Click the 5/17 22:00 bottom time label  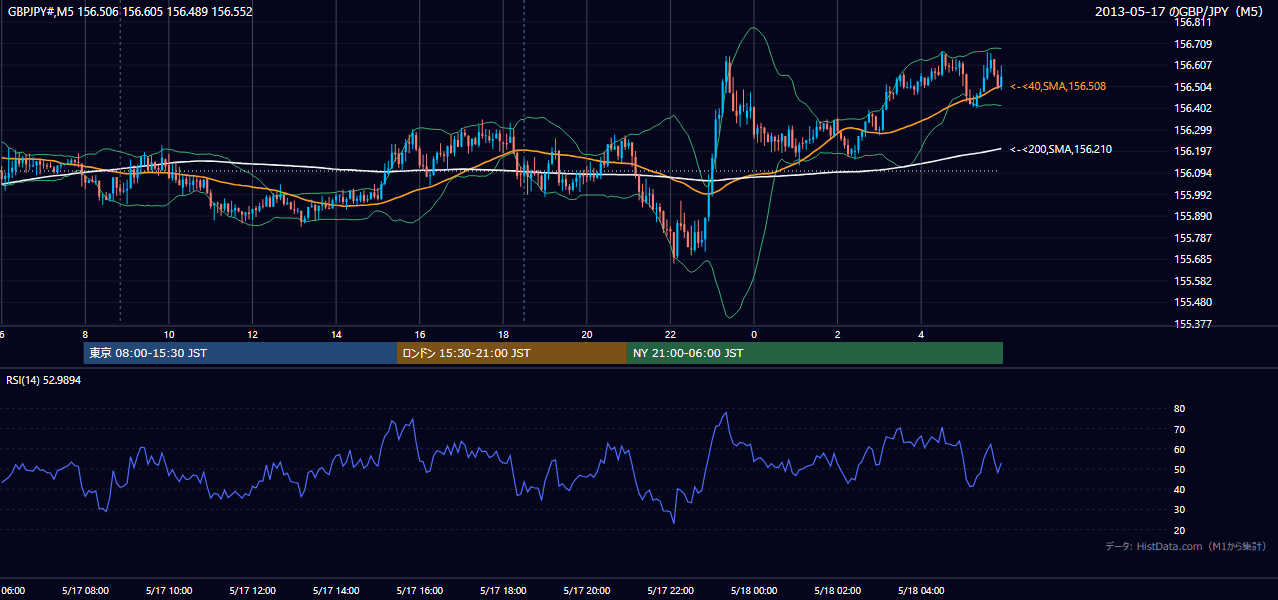[x=670, y=590]
